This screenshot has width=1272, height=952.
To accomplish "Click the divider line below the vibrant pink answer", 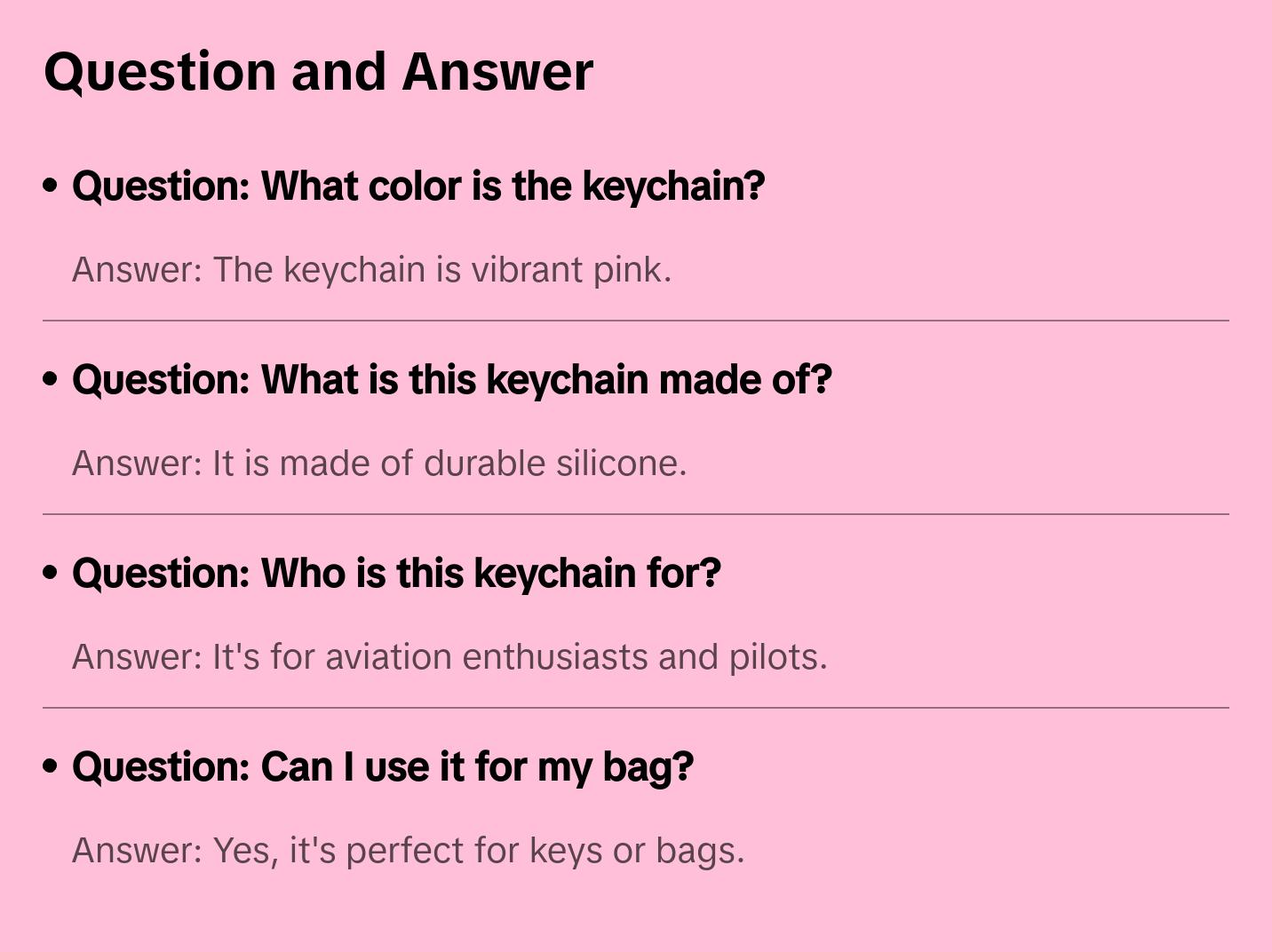I will coord(636,321).
